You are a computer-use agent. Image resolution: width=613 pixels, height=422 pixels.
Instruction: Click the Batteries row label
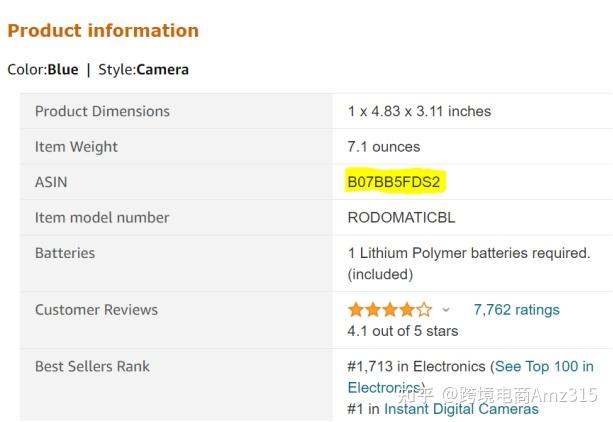pyautogui.click(x=65, y=253)
